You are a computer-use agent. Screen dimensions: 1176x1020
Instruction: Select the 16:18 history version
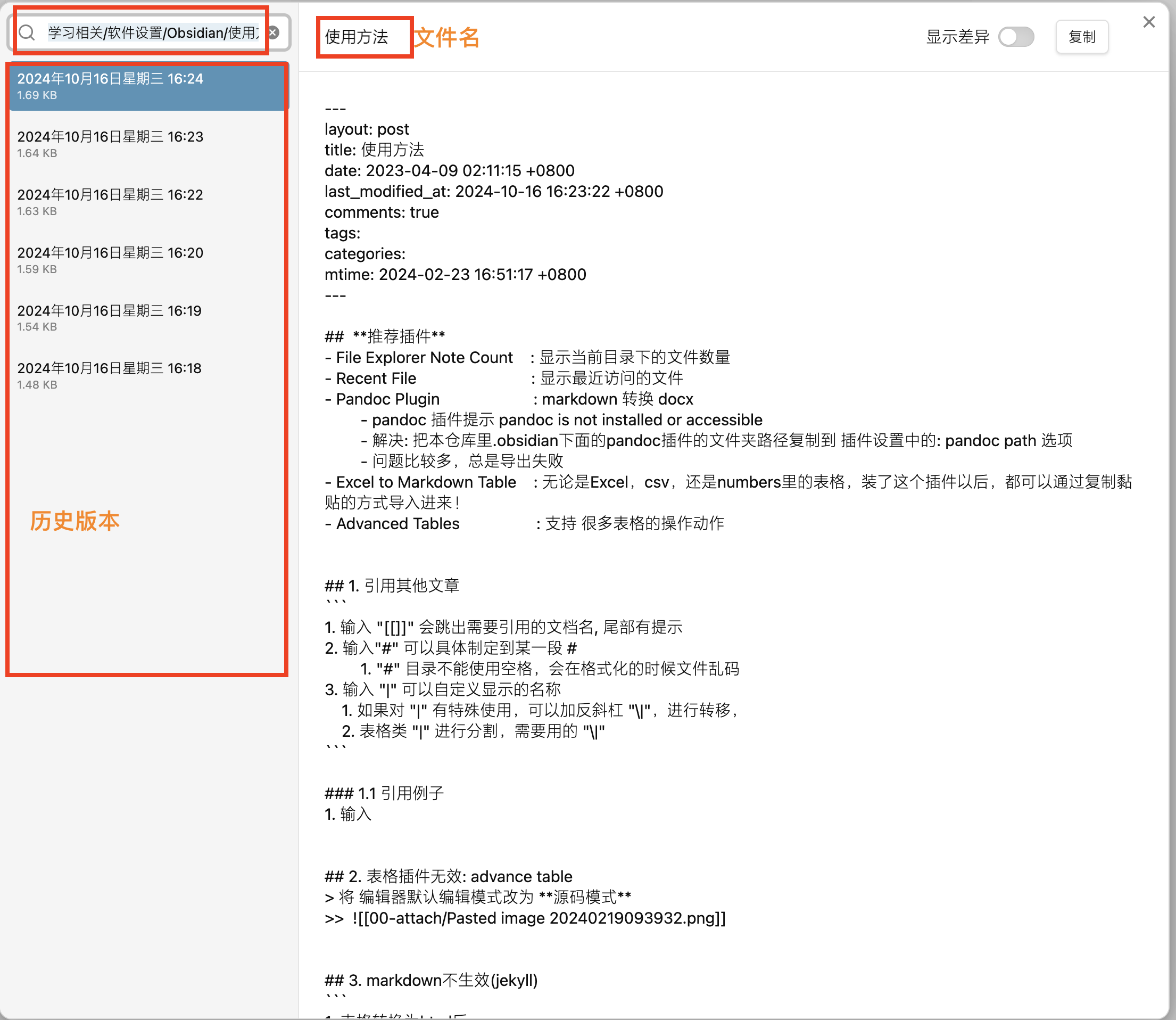coord(148,376)
